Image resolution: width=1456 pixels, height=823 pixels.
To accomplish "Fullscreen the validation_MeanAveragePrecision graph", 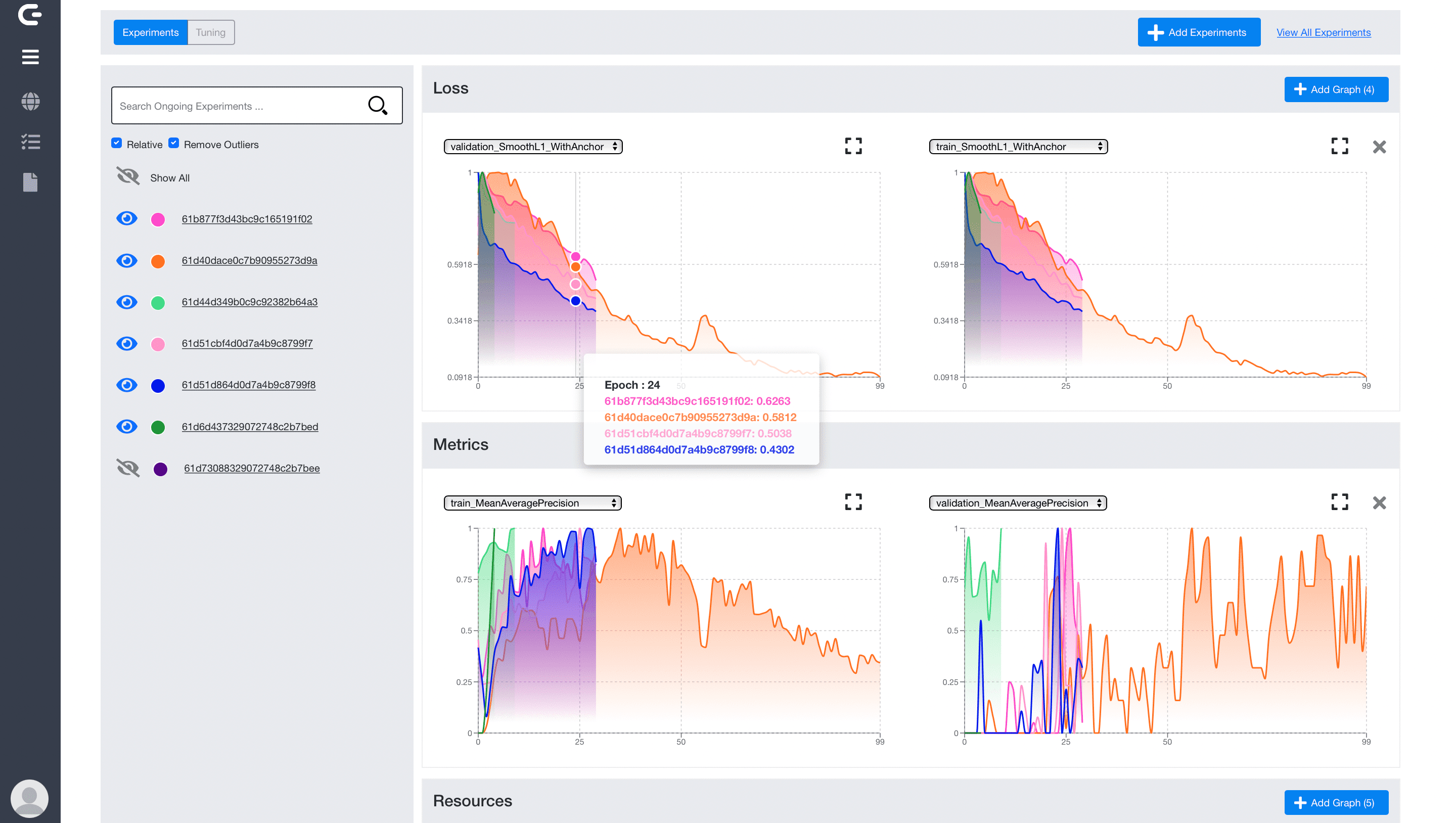I will tap(1339, 502).
